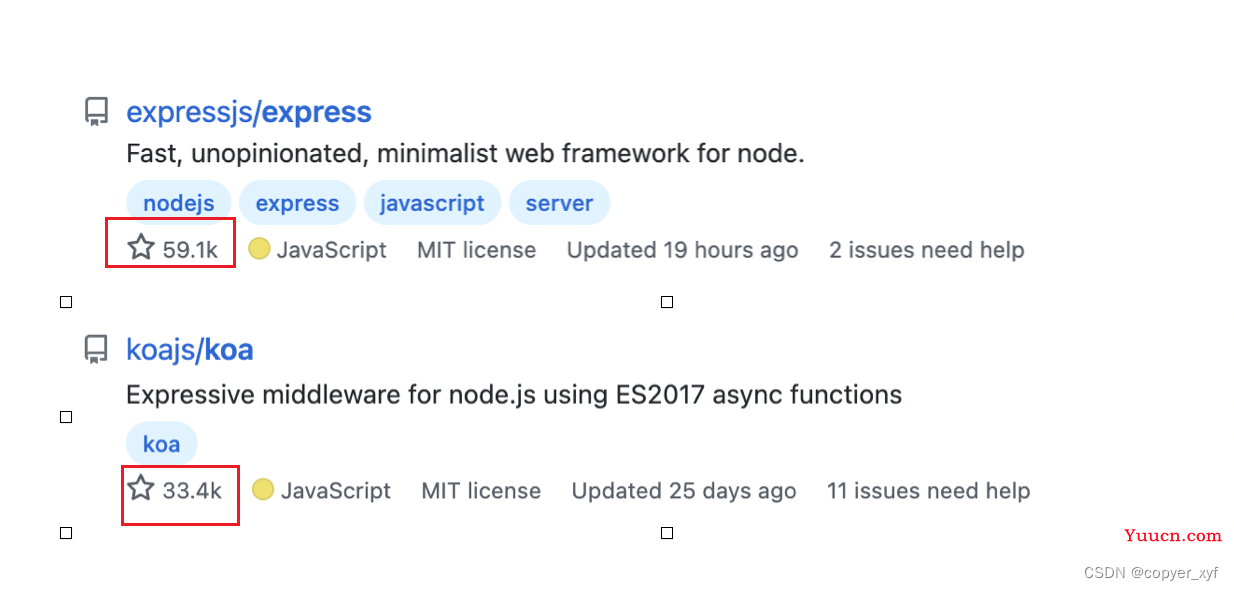Open the 11 issues need help link

click(928, 491)
